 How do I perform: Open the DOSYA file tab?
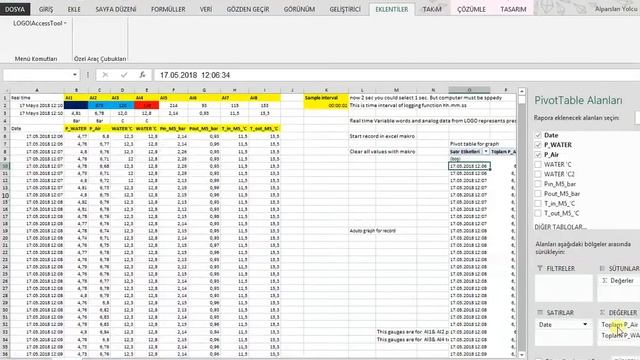(15, 9)
